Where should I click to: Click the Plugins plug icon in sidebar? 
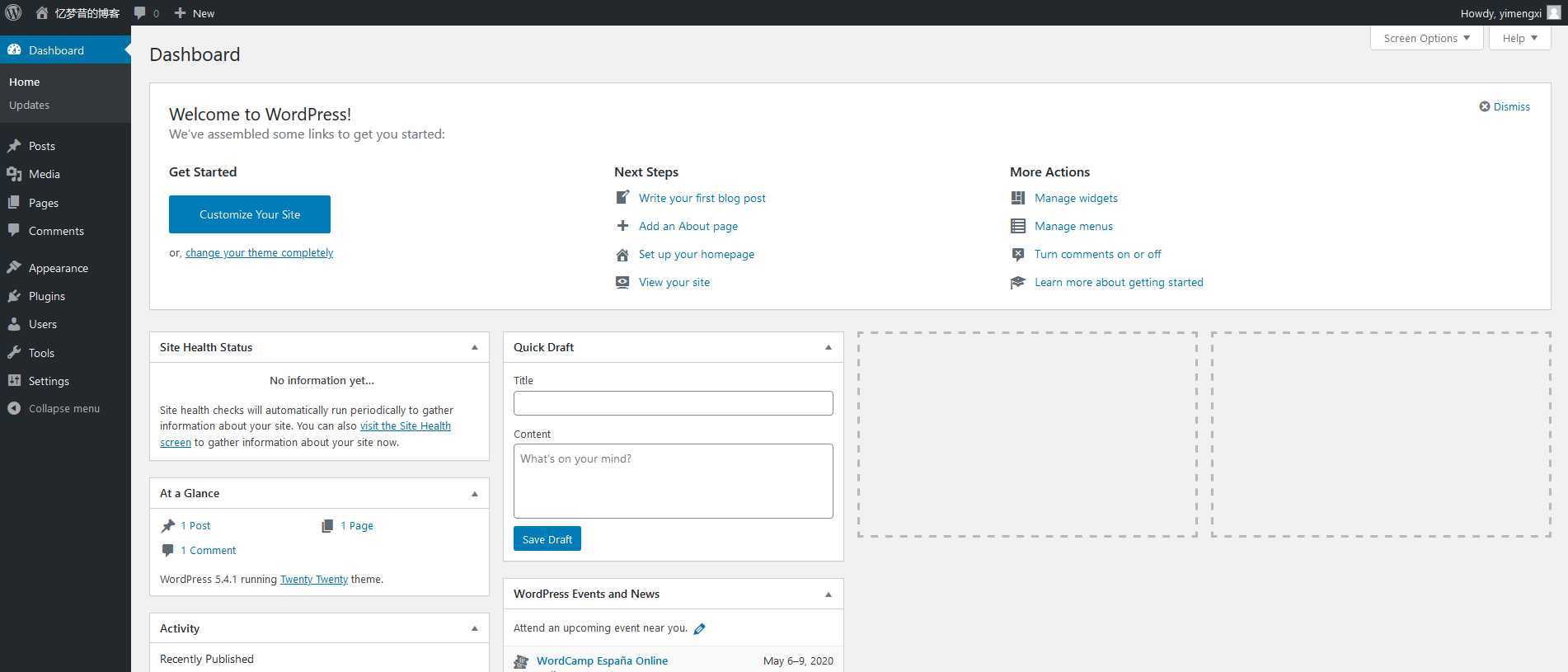tap(14, 296)
